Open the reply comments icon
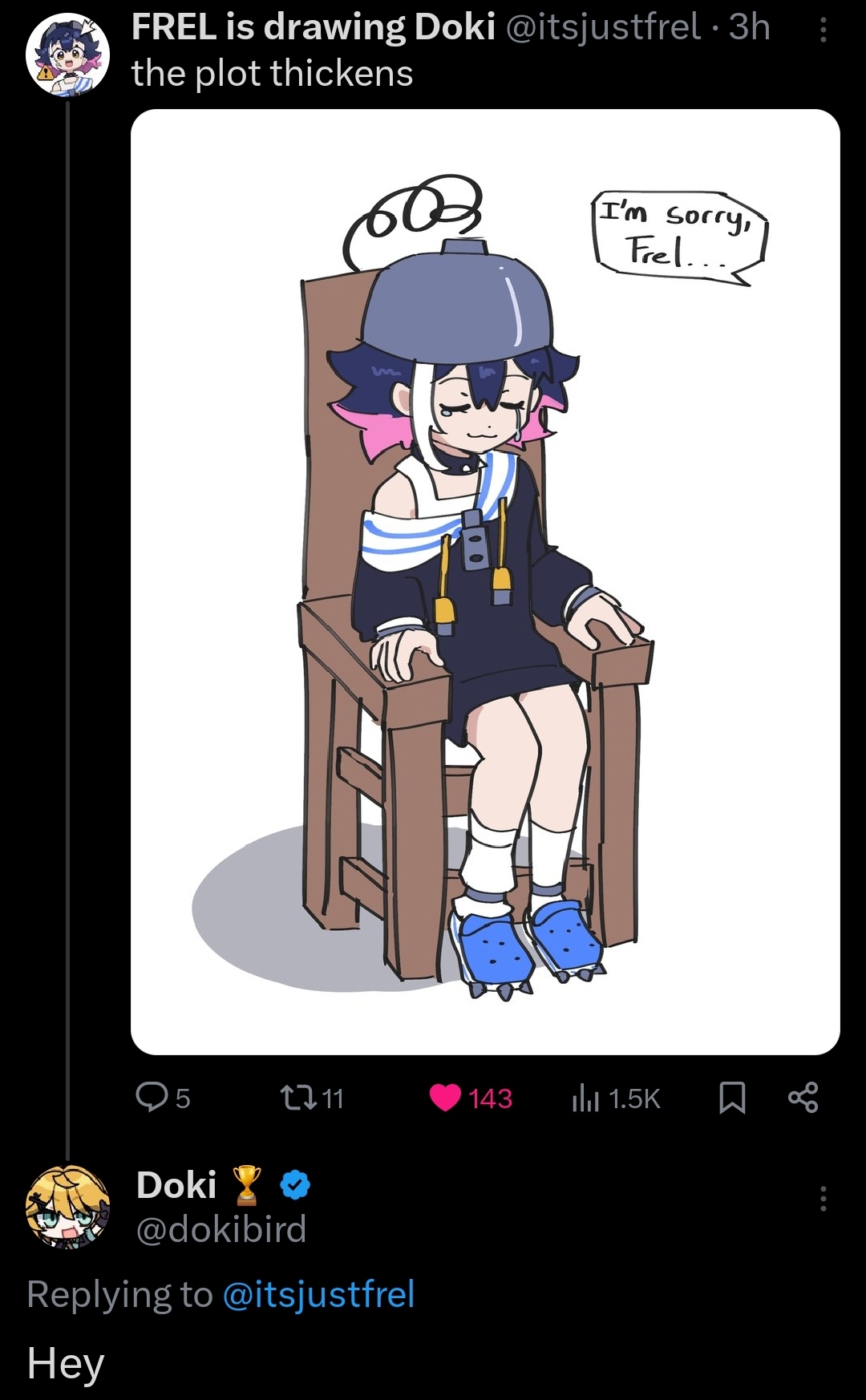Screen dimensions: 866x1400 pos(151,1098)
